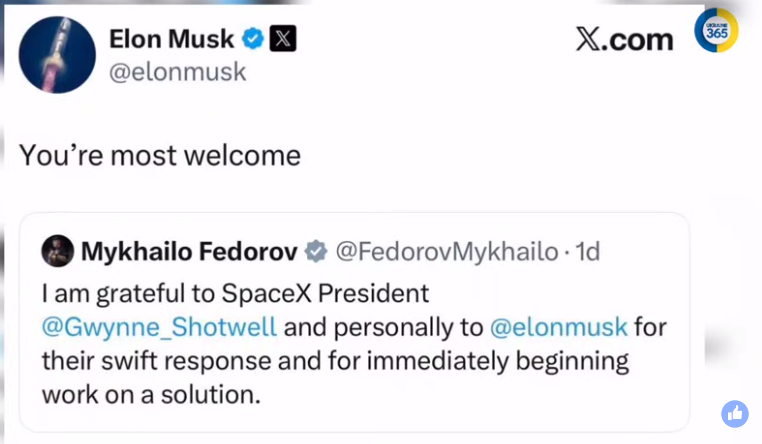Image resolution: width=762 pixels, height=444 pixels.
Task: Click Elon Musk's rocket profile picture
Action: (57, 55)
